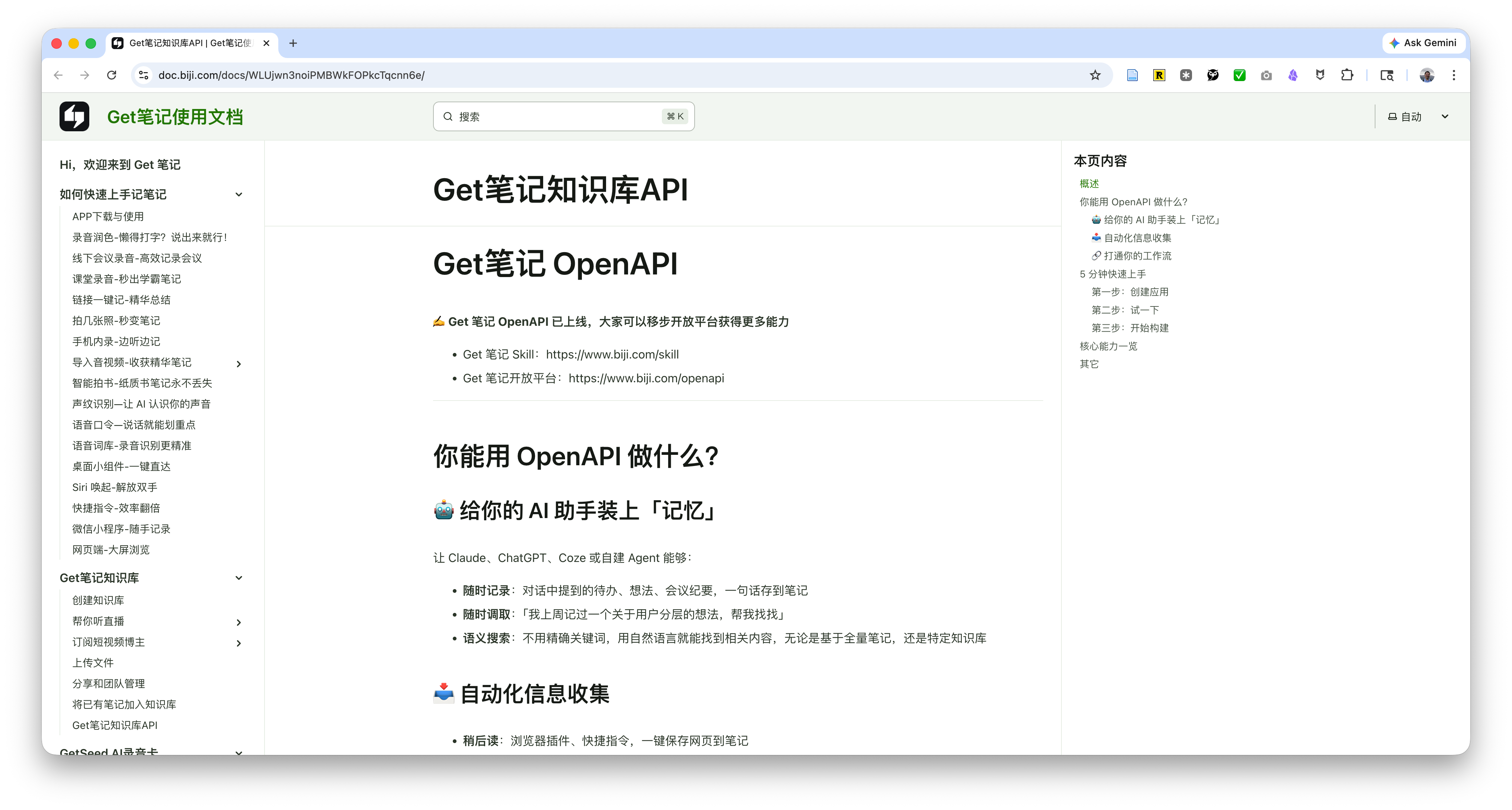Open the biji.com/openapi link
The height and width of the screenshot is (810, 1512).
(646, 378)
